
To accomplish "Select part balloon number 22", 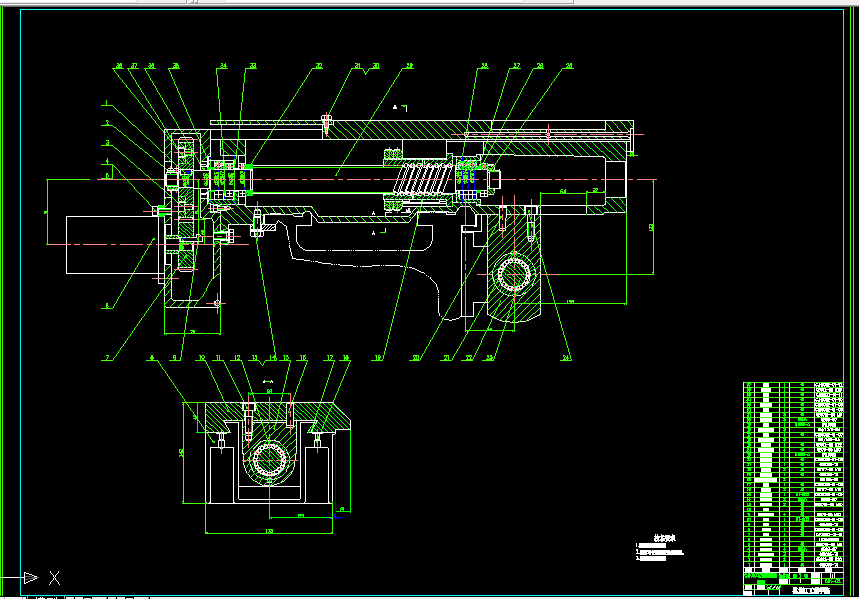I will 469,358.
